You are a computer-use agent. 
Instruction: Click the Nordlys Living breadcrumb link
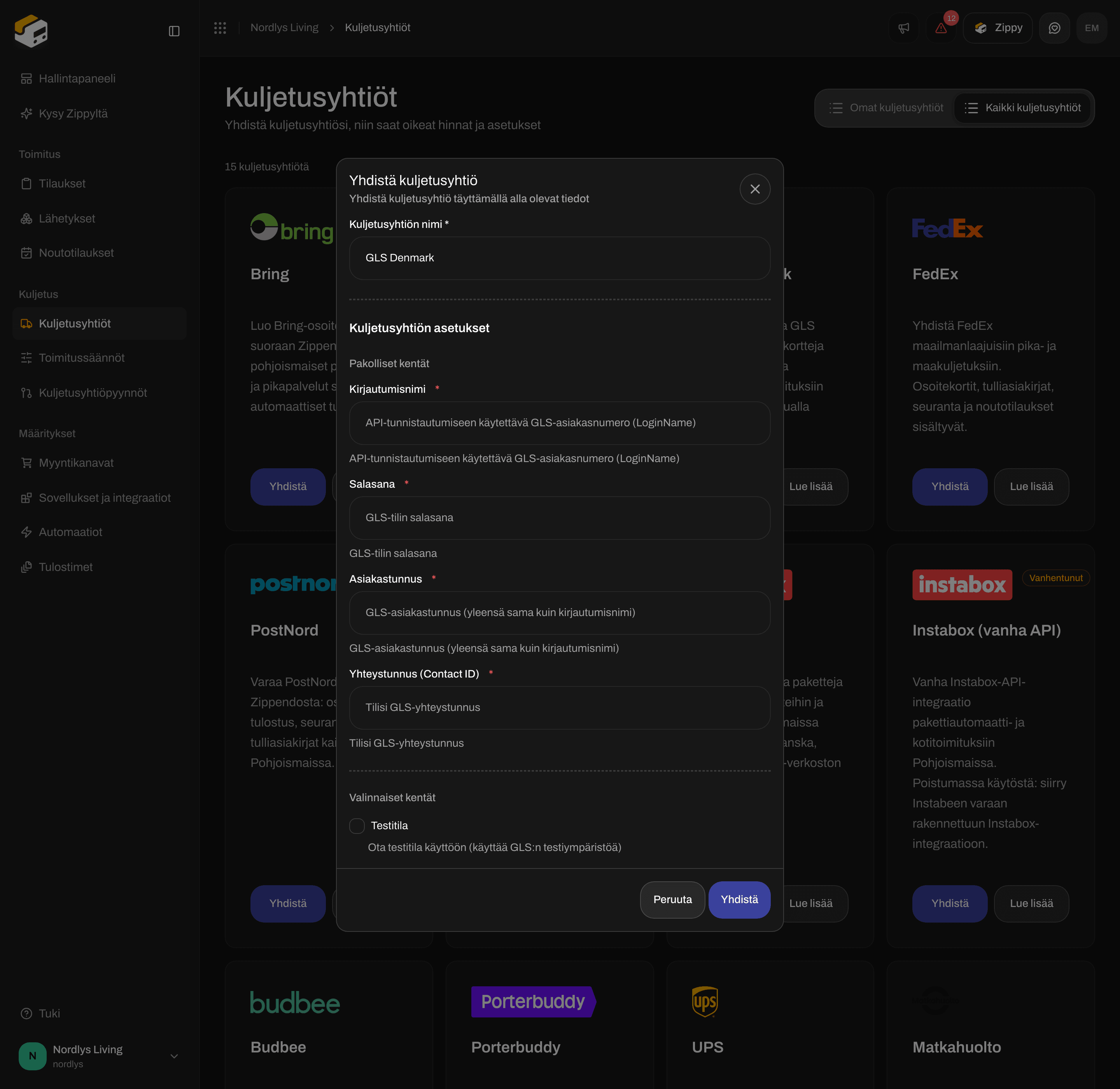tap(284, 28)
